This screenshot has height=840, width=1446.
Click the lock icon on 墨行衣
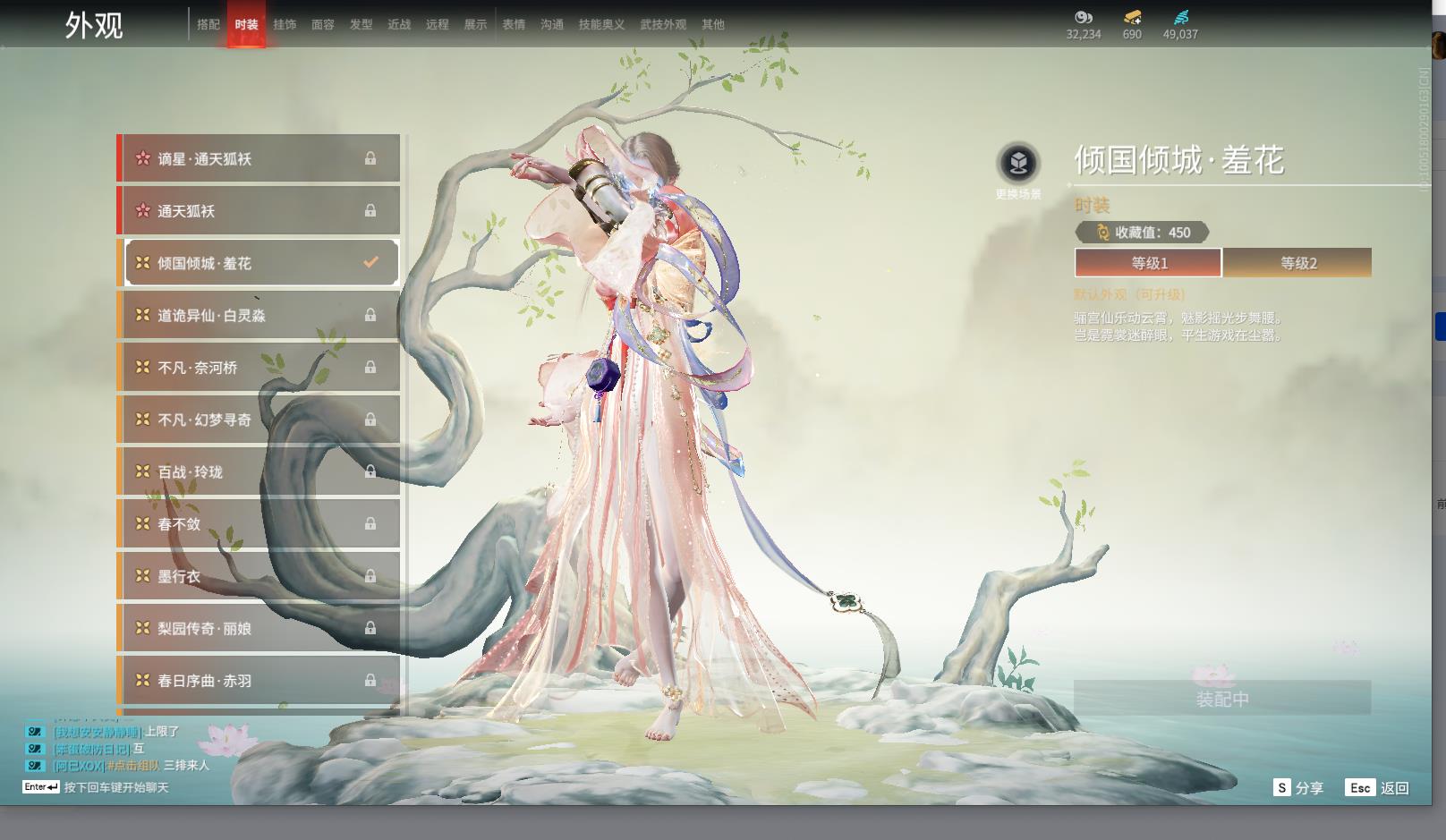[370, 576]
